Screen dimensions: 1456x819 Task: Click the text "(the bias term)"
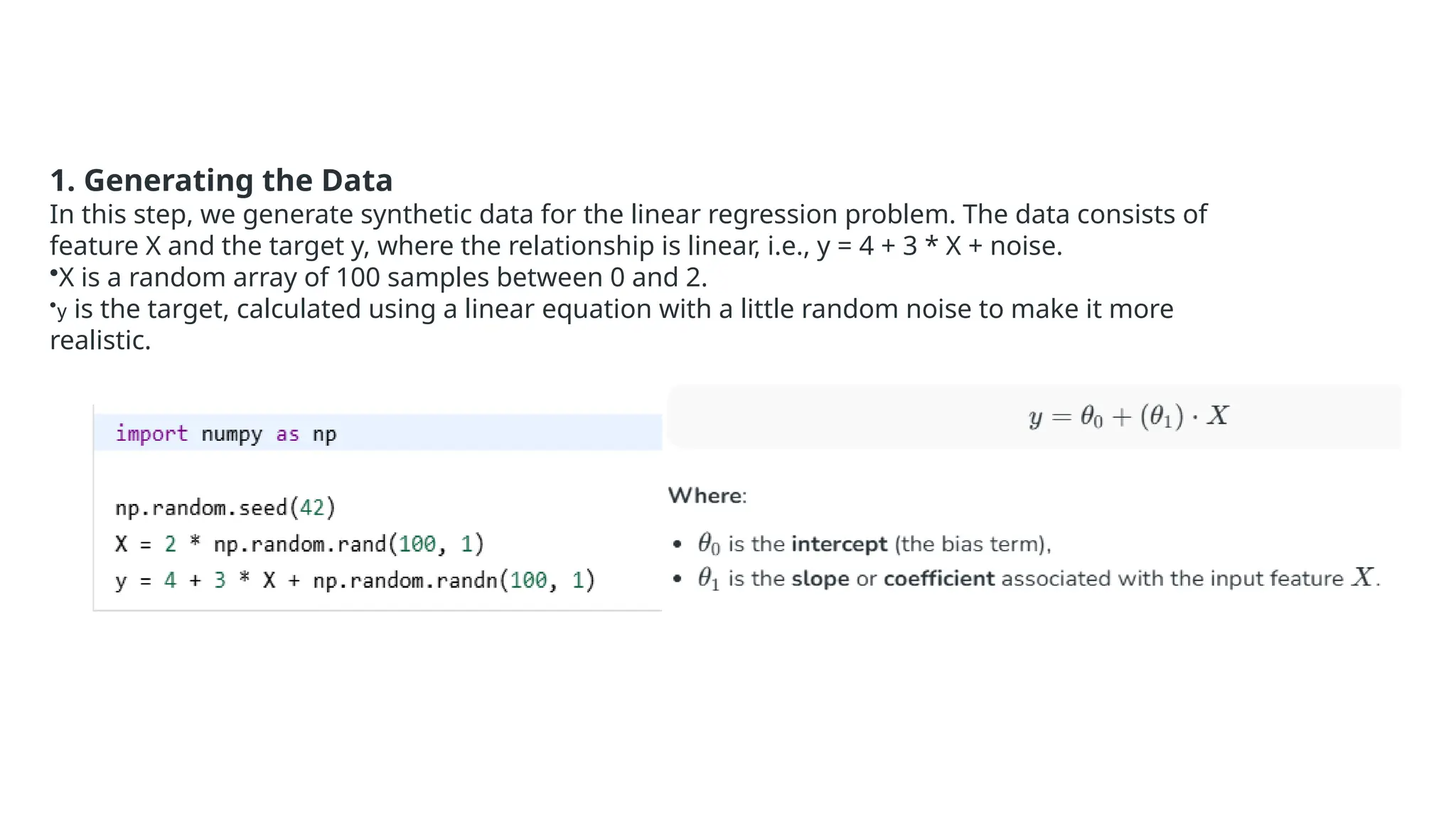tap(972, 545)
